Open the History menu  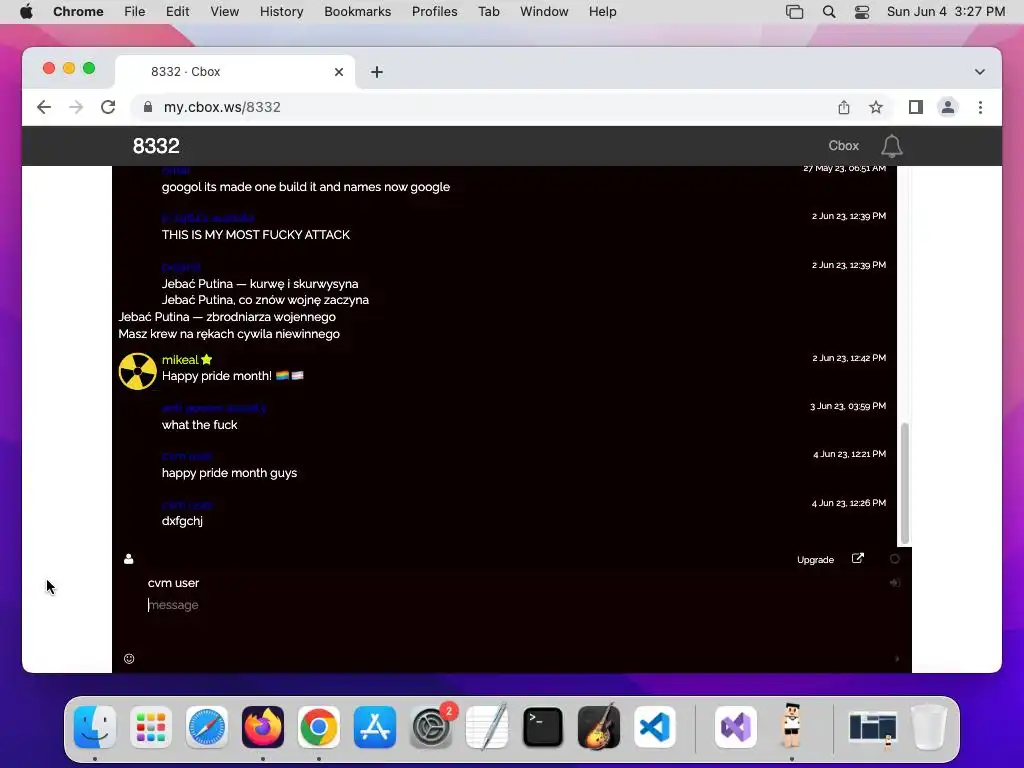click(281, 12)
